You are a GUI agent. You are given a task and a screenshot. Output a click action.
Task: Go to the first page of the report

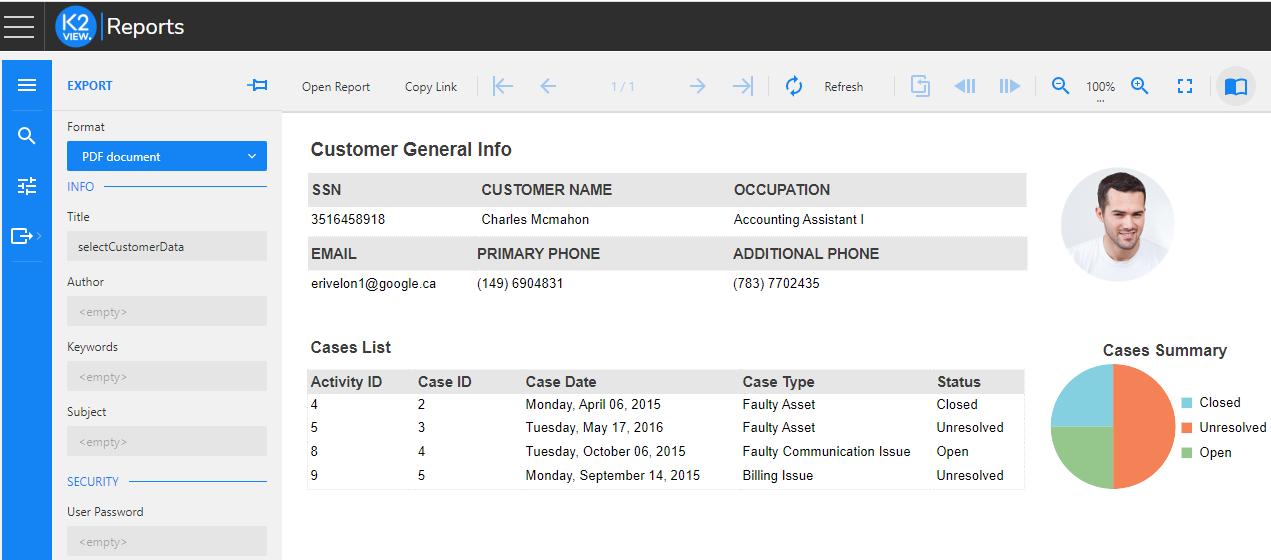click(503, 87)
